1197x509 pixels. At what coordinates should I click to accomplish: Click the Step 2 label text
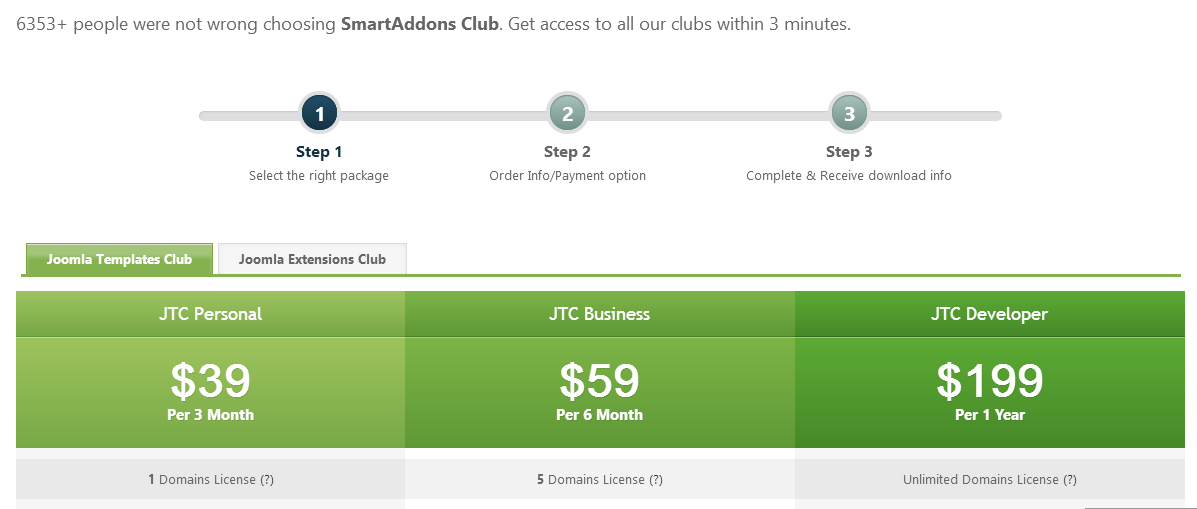pos(567,152)
